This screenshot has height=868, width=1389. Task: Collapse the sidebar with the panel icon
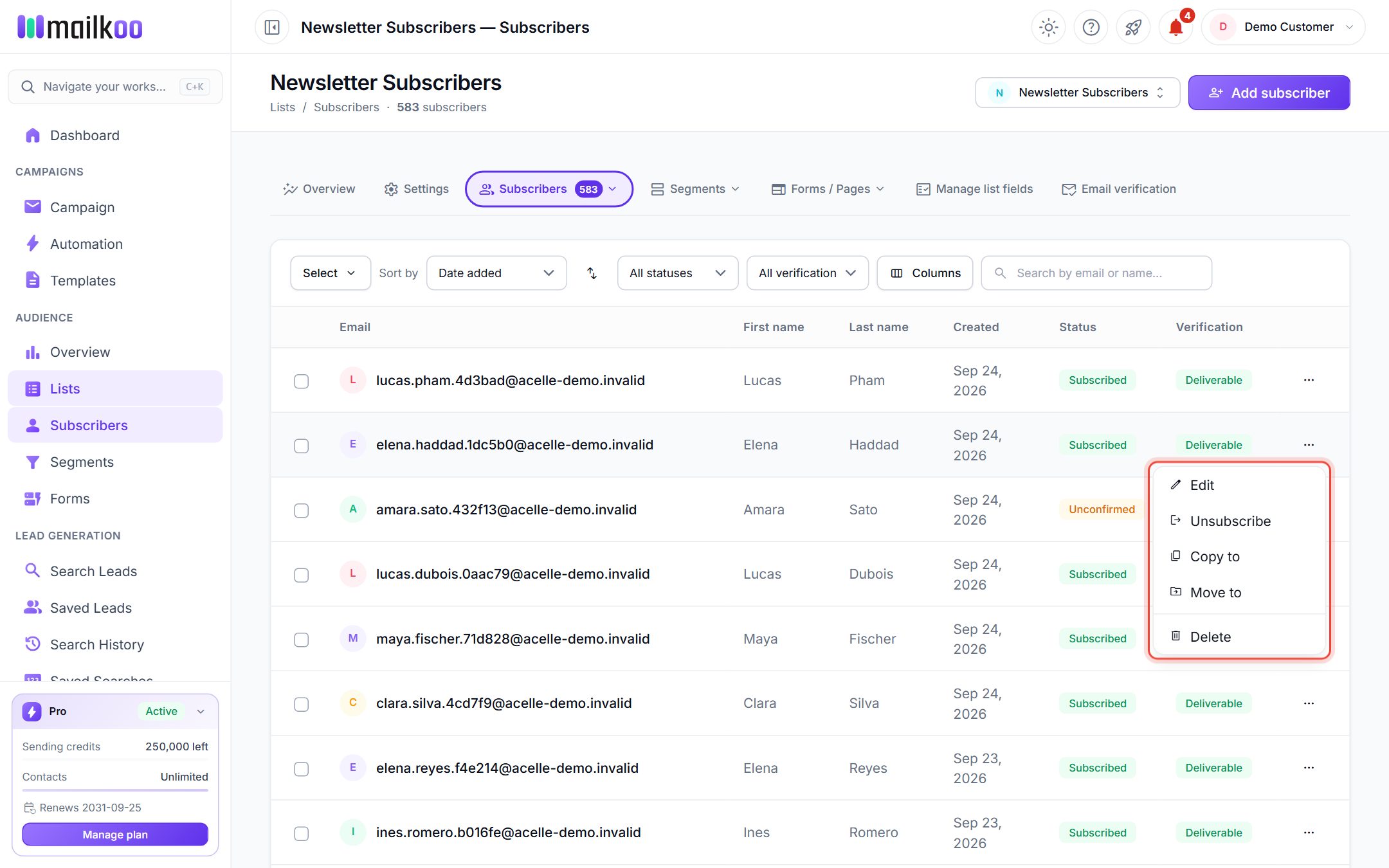point(272,27)
